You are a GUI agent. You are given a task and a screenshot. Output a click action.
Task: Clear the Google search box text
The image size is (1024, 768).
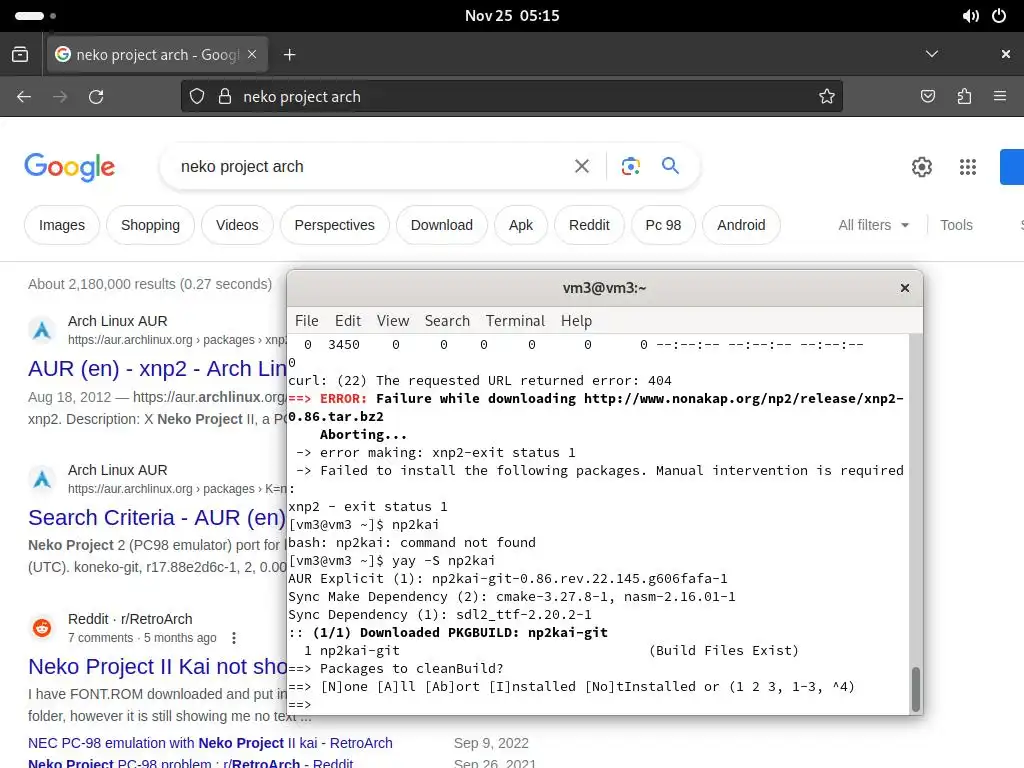click(582, 167)
